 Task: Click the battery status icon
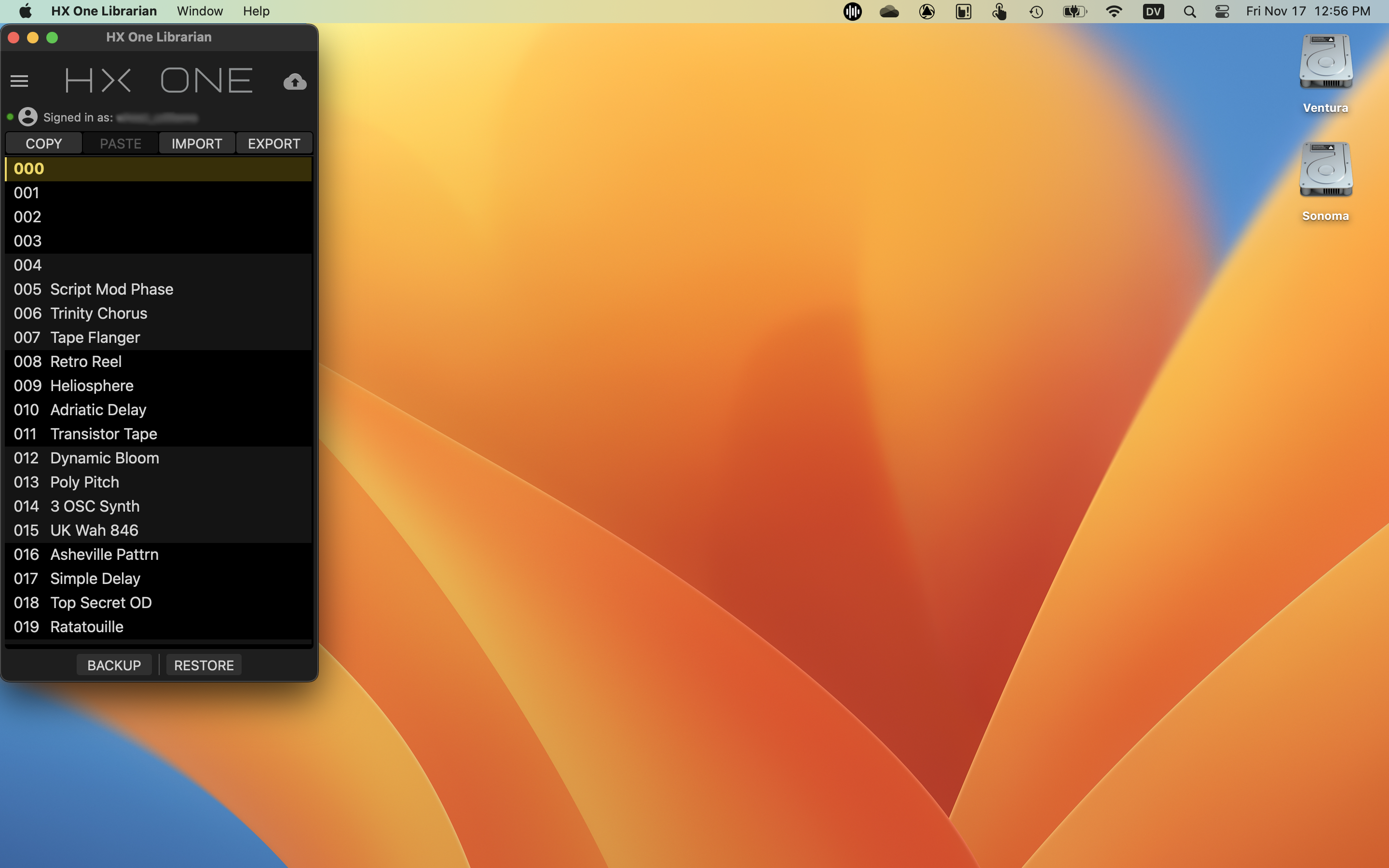(x=1075, y=12)
